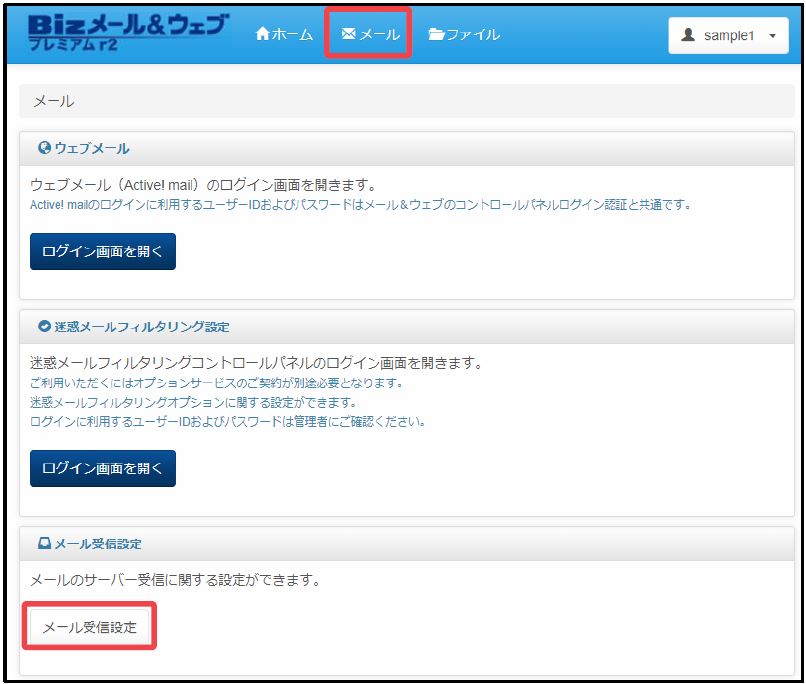Open the spam filtering ログイン画面を開く button
The width and height of the screenshot is (806, 684).
coord(103,468)
